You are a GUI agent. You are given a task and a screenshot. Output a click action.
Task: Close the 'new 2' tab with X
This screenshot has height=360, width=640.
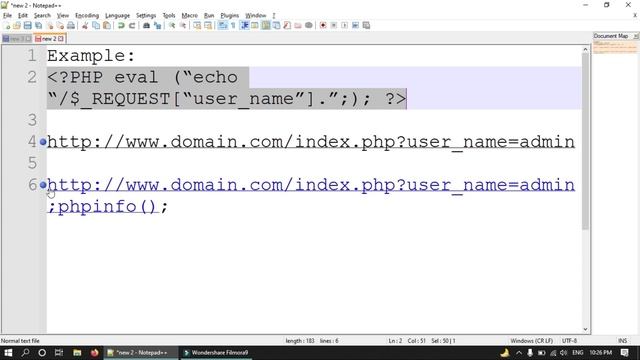[61, 39]
